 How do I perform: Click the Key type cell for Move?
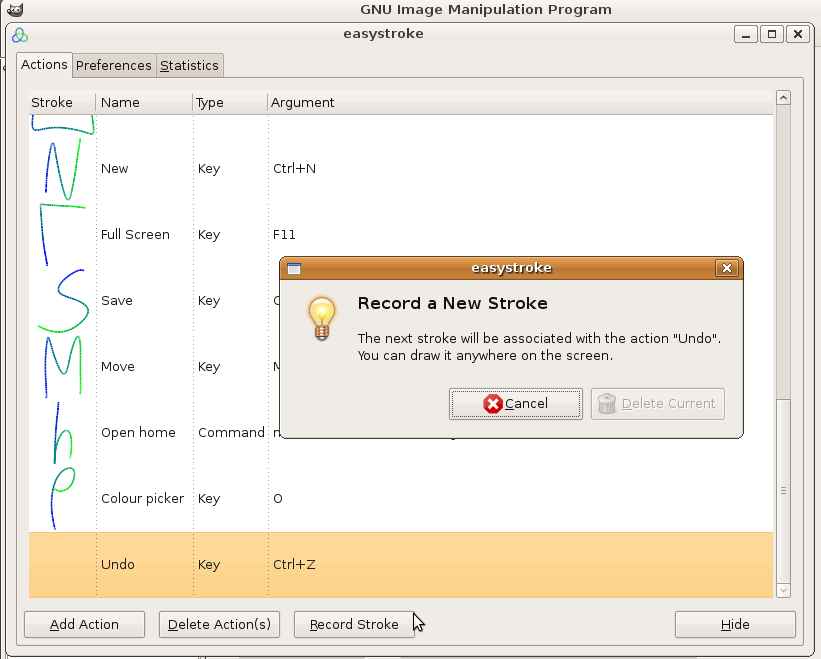pyautogui.click(x=209, y=367)
